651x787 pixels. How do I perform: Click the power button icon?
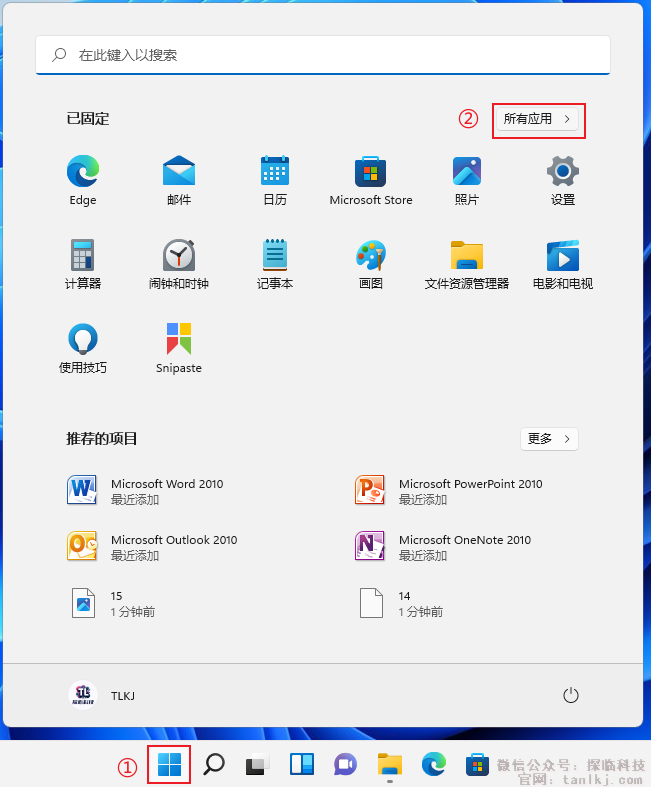point(571,696)
